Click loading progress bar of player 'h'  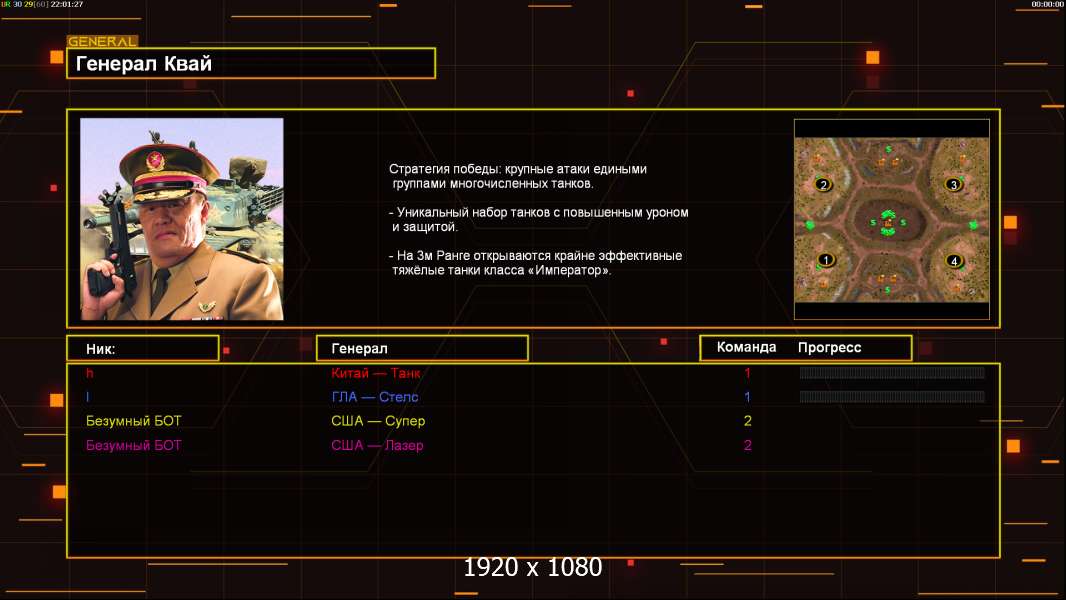[892, 372]
